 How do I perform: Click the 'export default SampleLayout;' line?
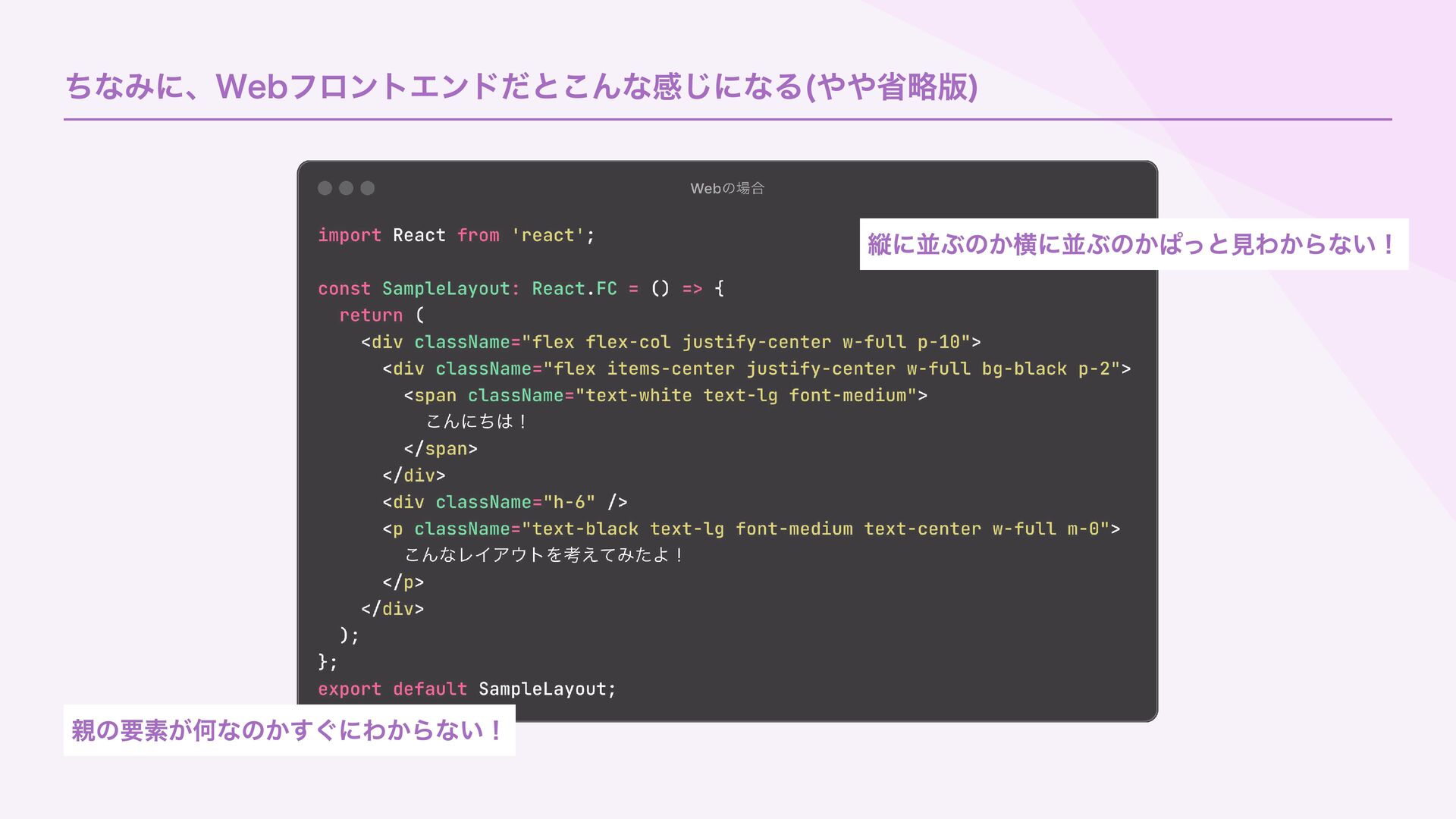click(x=467, y=689)
